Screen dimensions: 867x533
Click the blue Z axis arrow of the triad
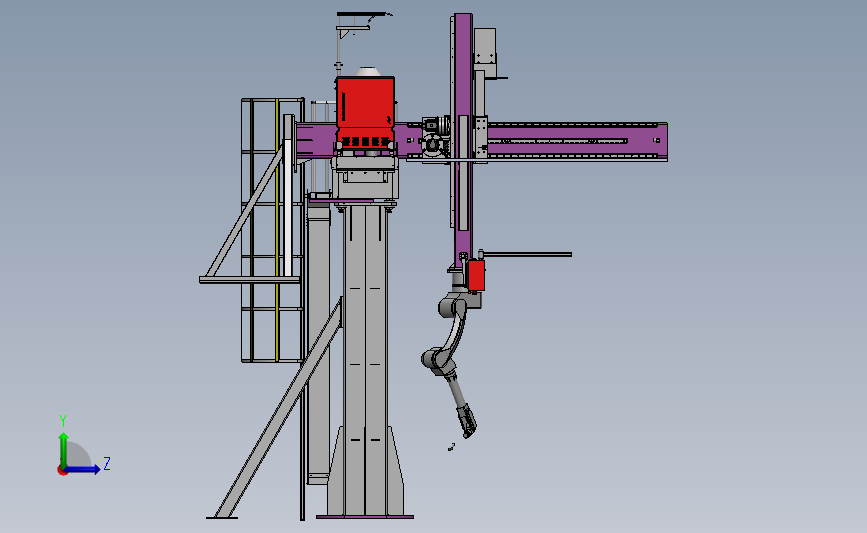[x=83, y=469]
